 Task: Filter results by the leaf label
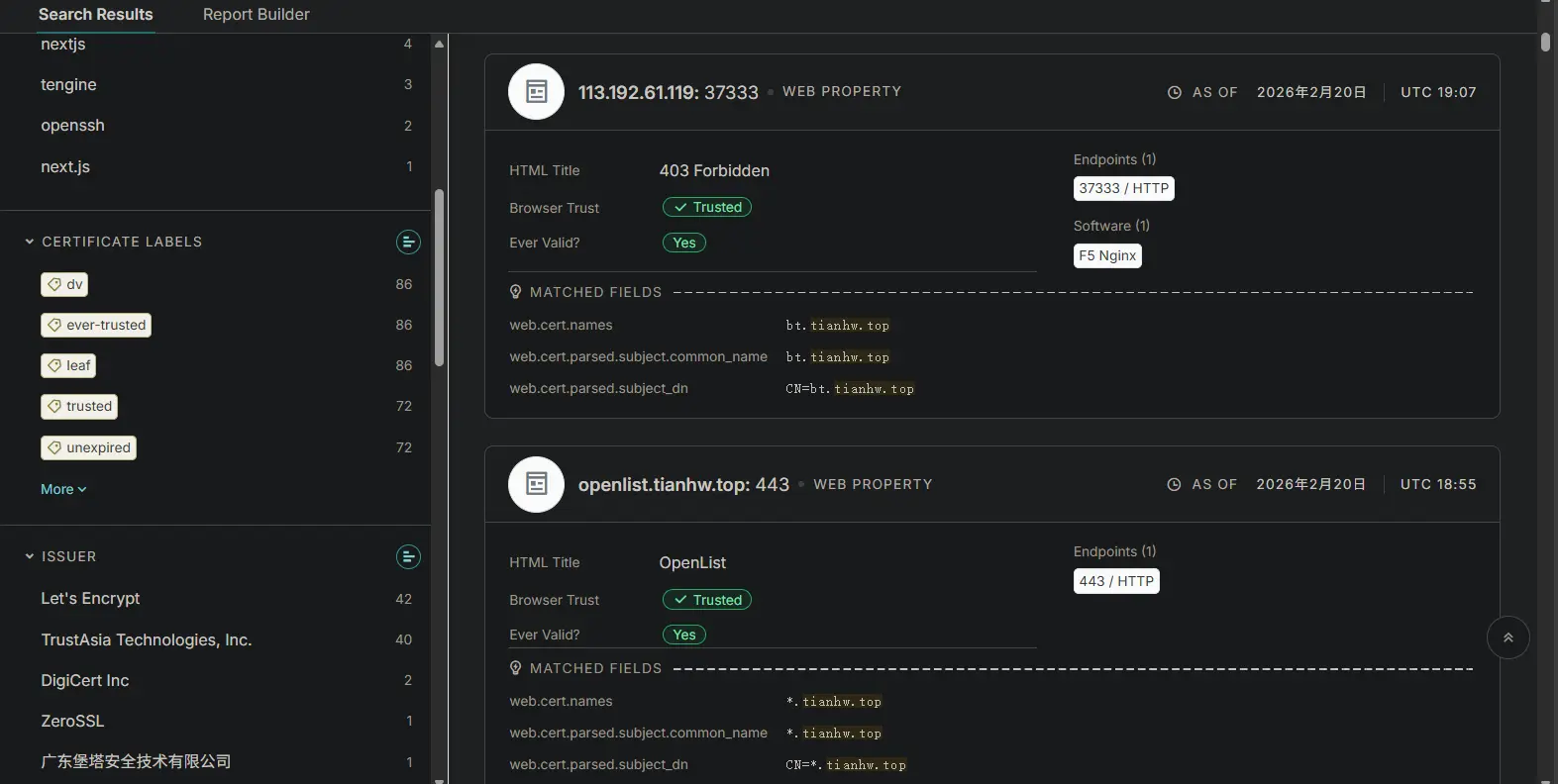[68, 366]
